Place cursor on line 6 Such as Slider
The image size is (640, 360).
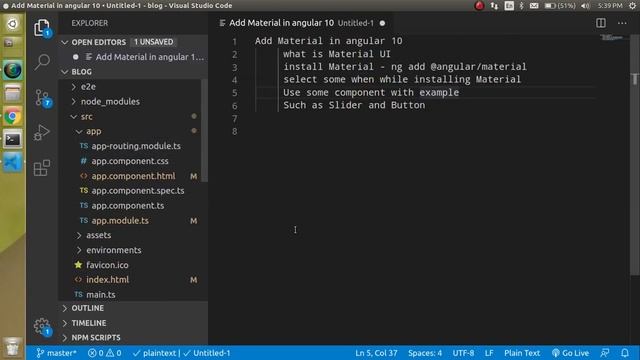[354, 105]
